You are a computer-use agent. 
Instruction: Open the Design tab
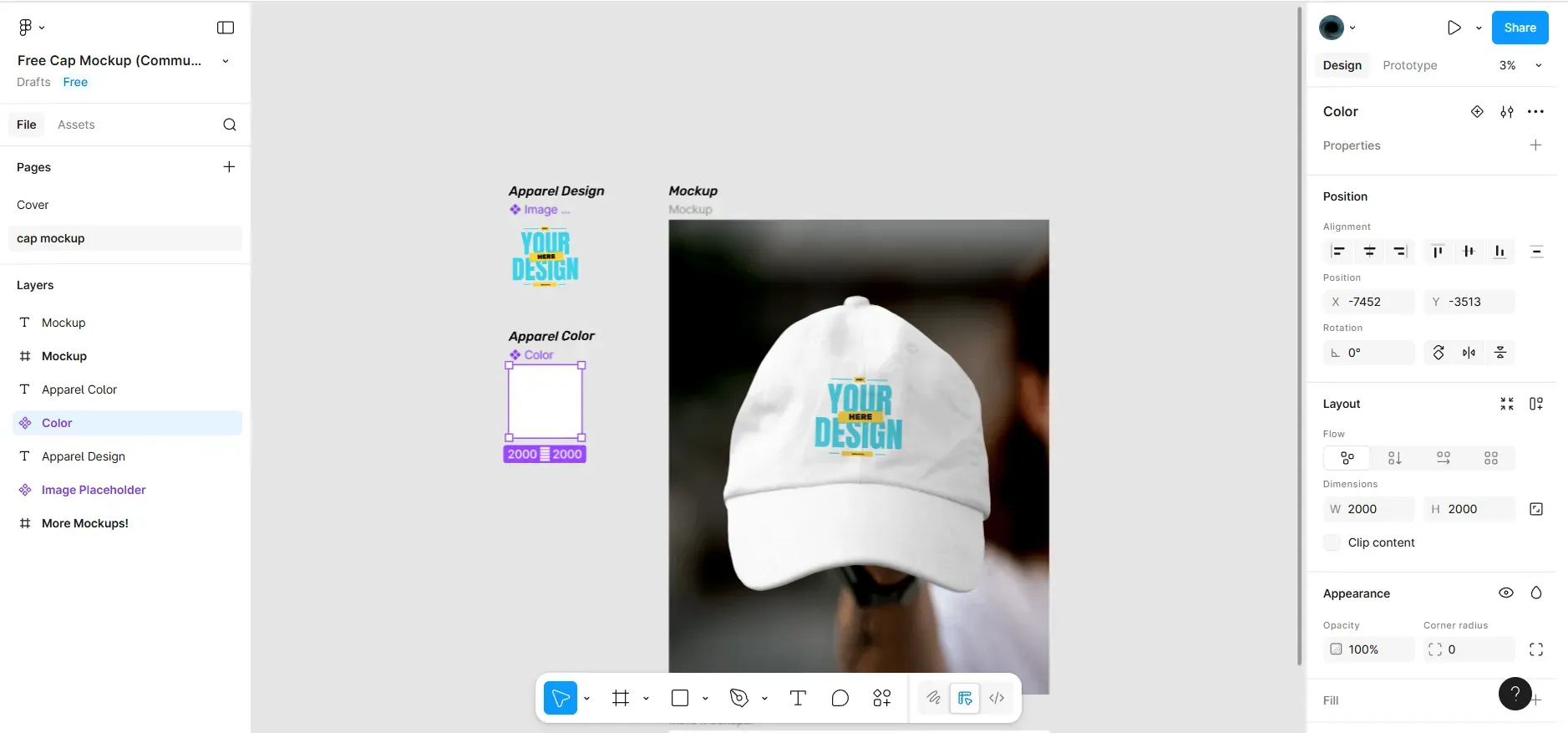click(x=1342, y=65)
